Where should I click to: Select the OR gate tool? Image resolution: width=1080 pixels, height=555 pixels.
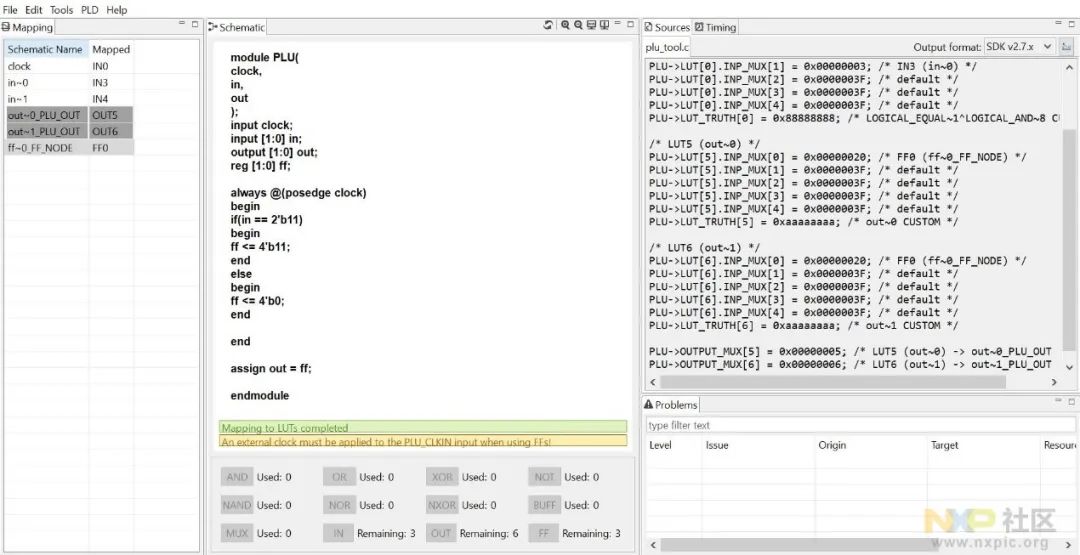[339, 477]
